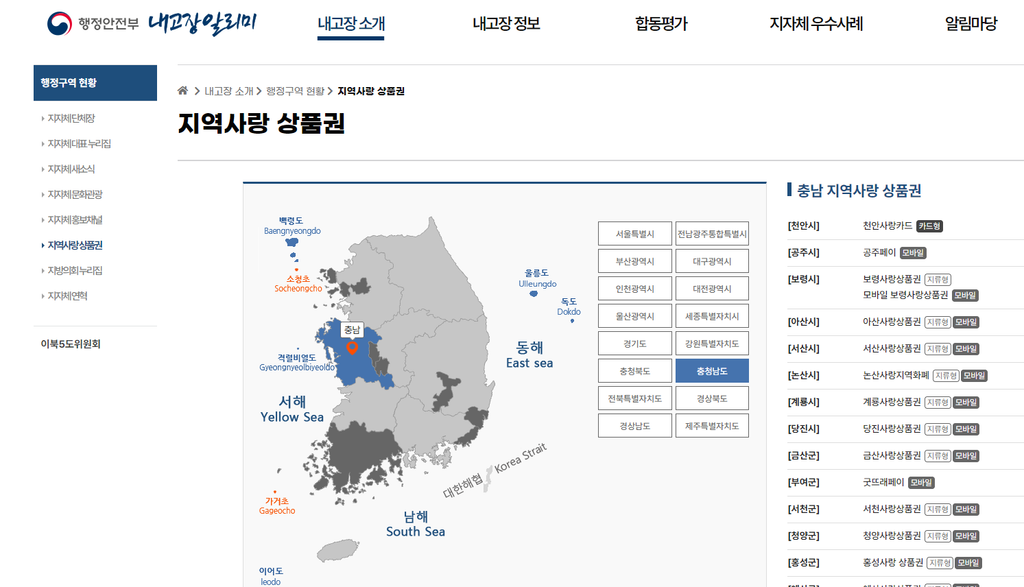Screen dimensions: 1024x587
Task: Select the 인천광역시 region button
Action: pos(635,289)
